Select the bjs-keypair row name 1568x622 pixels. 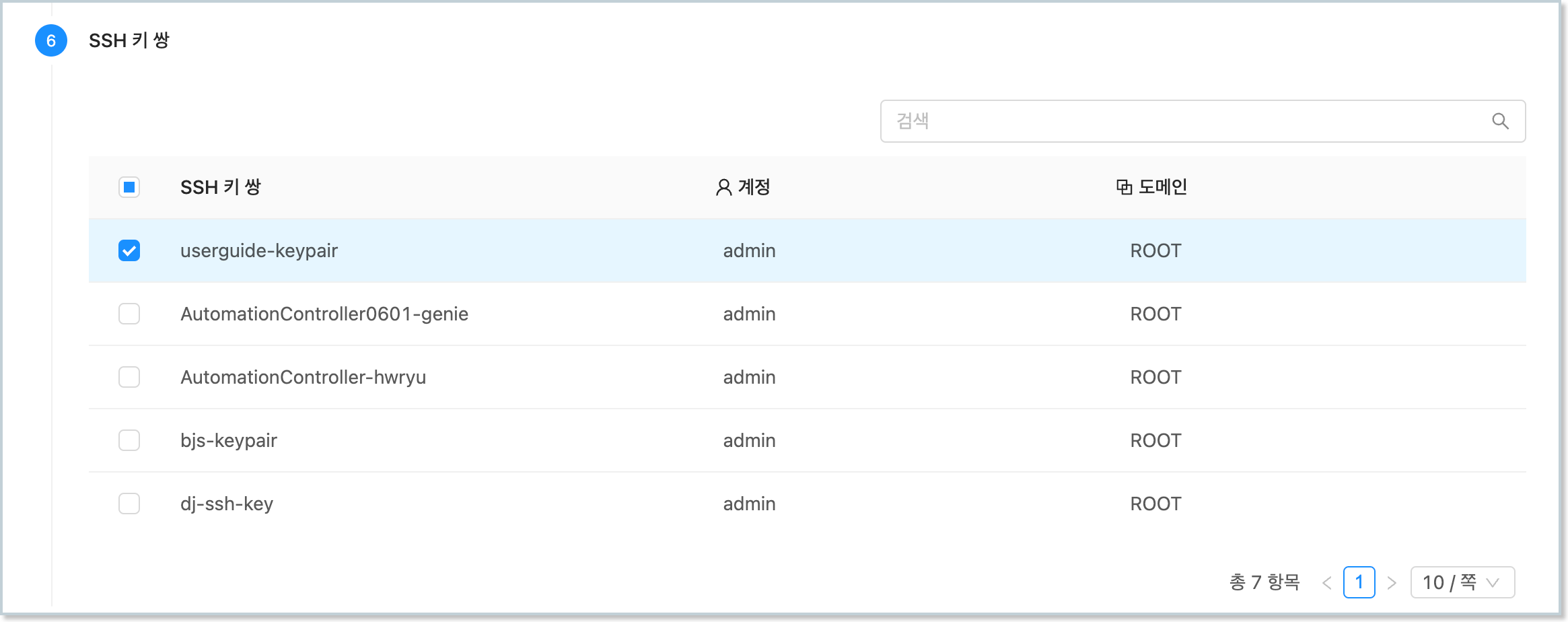point(229,440)
